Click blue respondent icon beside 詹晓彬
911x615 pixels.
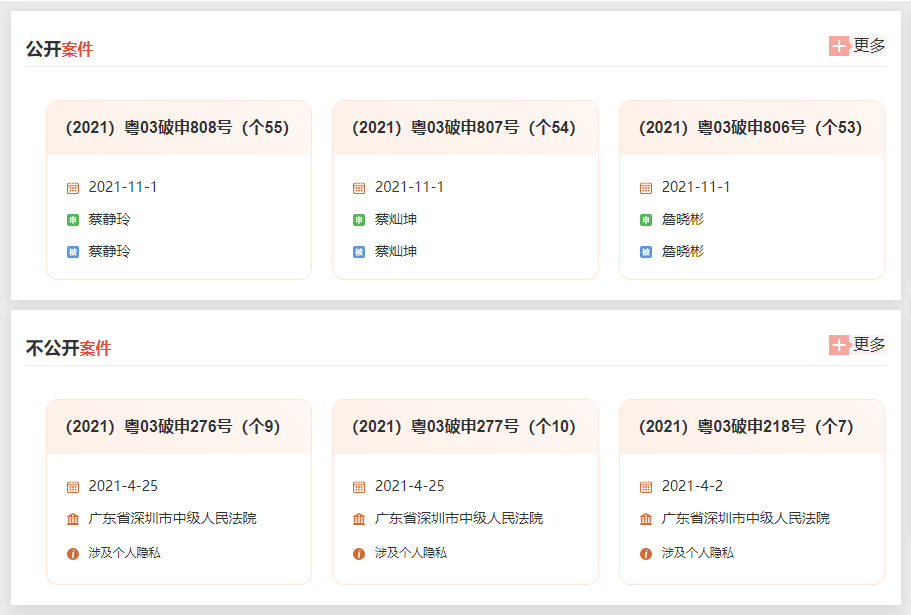click(x=646, y=252)
